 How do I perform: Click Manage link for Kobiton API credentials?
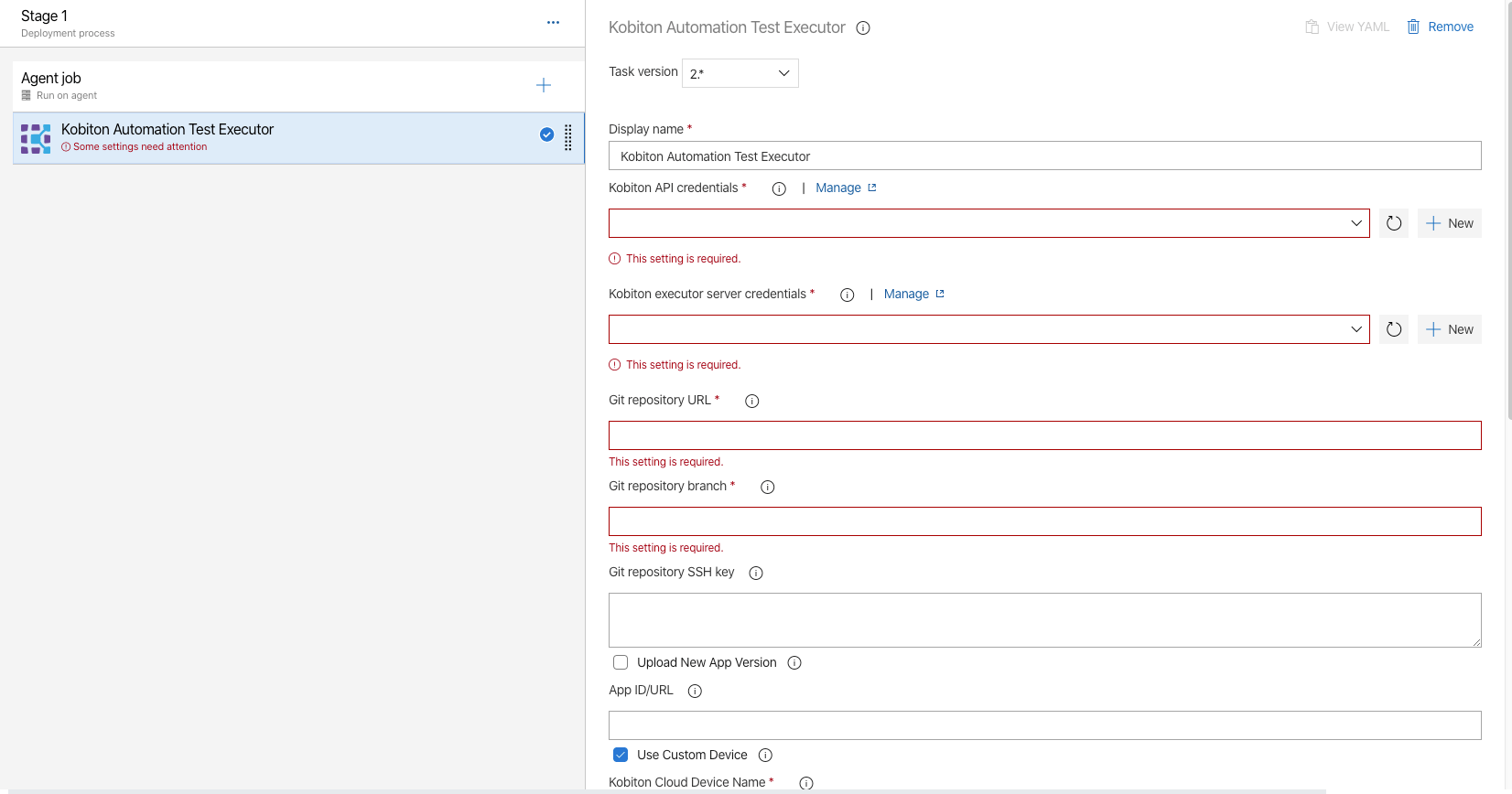pos(838,188)
